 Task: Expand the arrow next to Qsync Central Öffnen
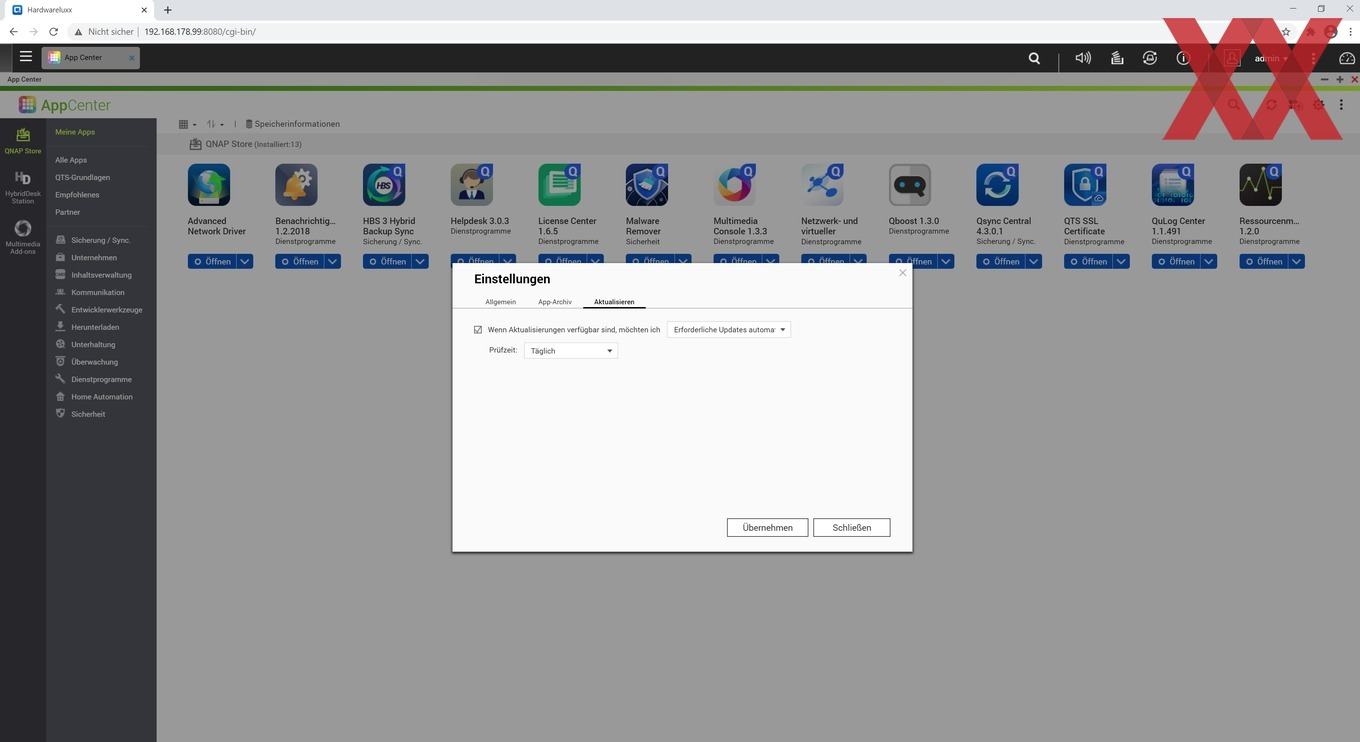(x=1034, y=261)
